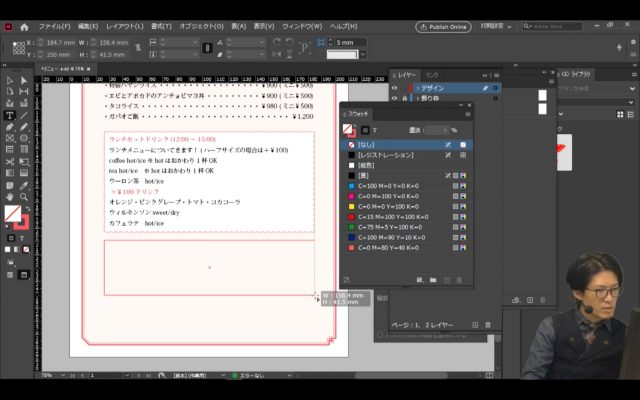Click the CC ライブラリ panel tab
Image resolution: width=640 pixels, height=400 pixels.
576,74
